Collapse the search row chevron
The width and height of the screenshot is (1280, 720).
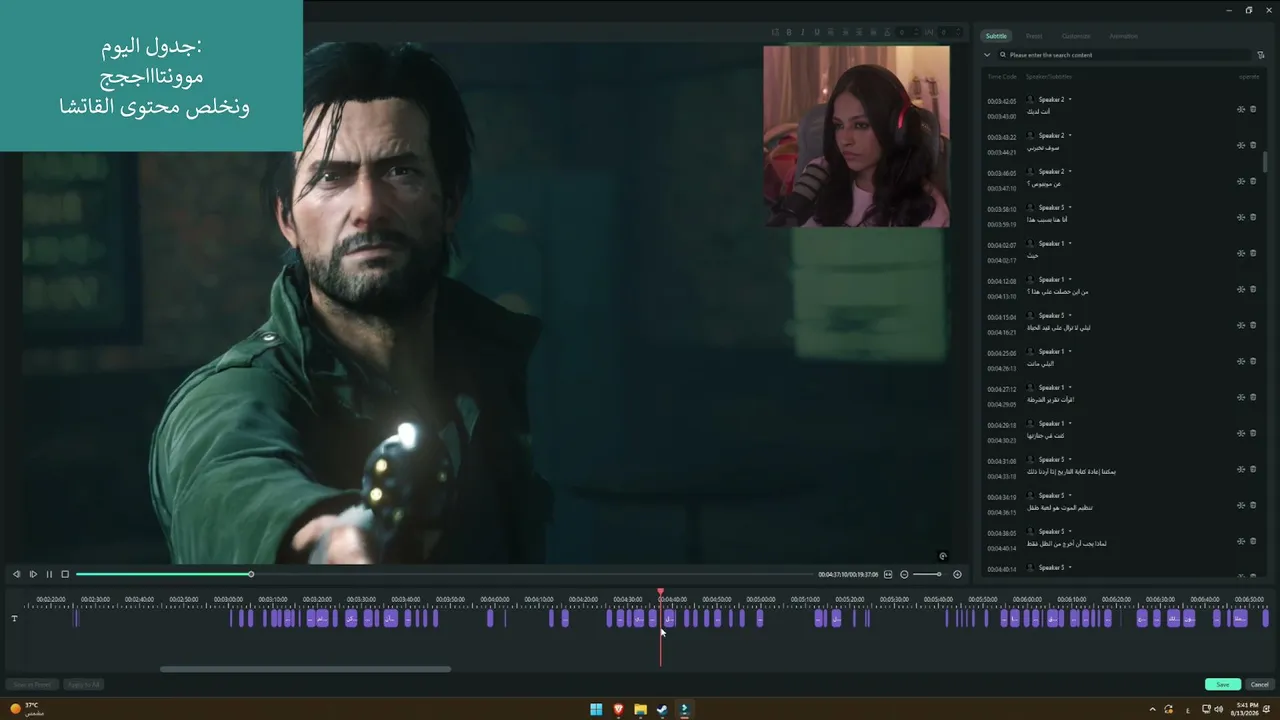pyautogui.click(x=987, y=55)
